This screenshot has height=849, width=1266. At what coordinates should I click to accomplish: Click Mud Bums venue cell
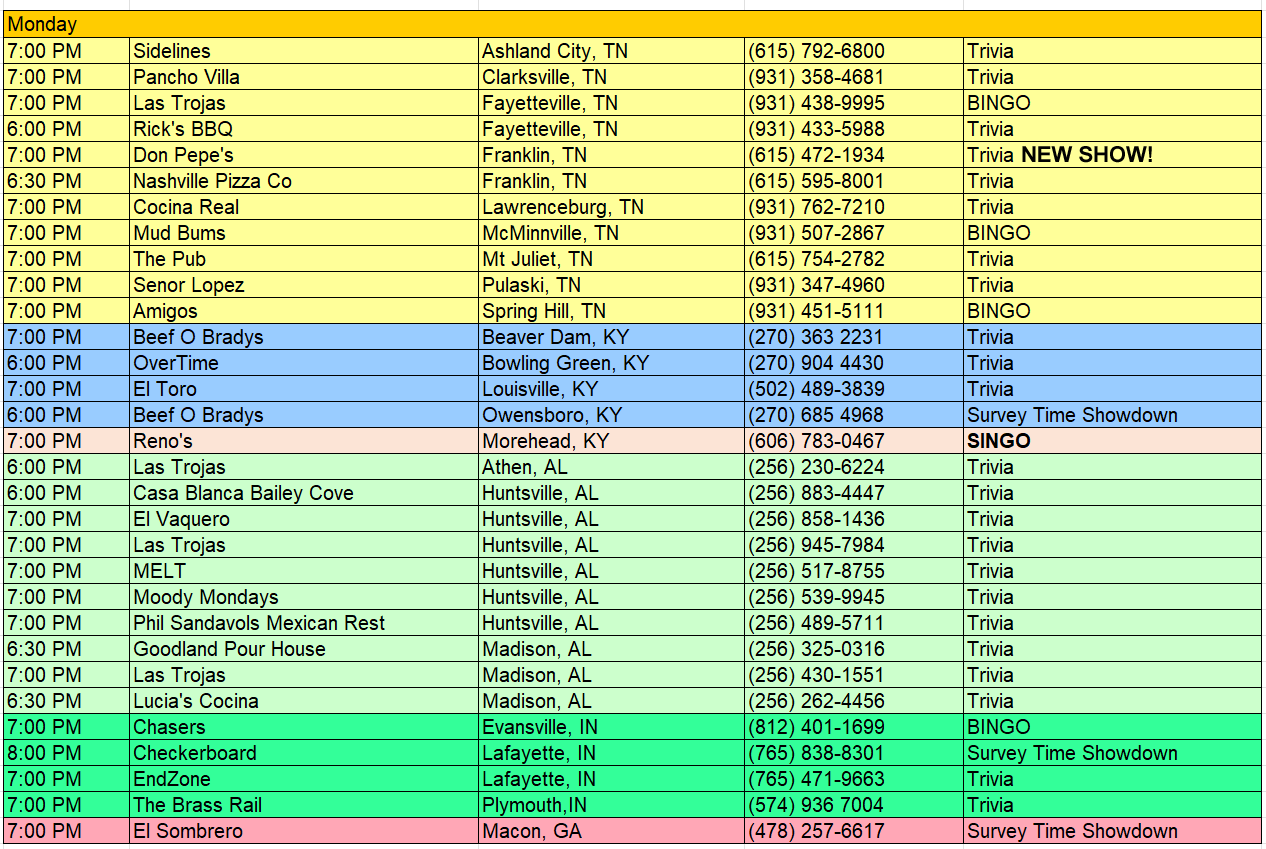[304, 233]
